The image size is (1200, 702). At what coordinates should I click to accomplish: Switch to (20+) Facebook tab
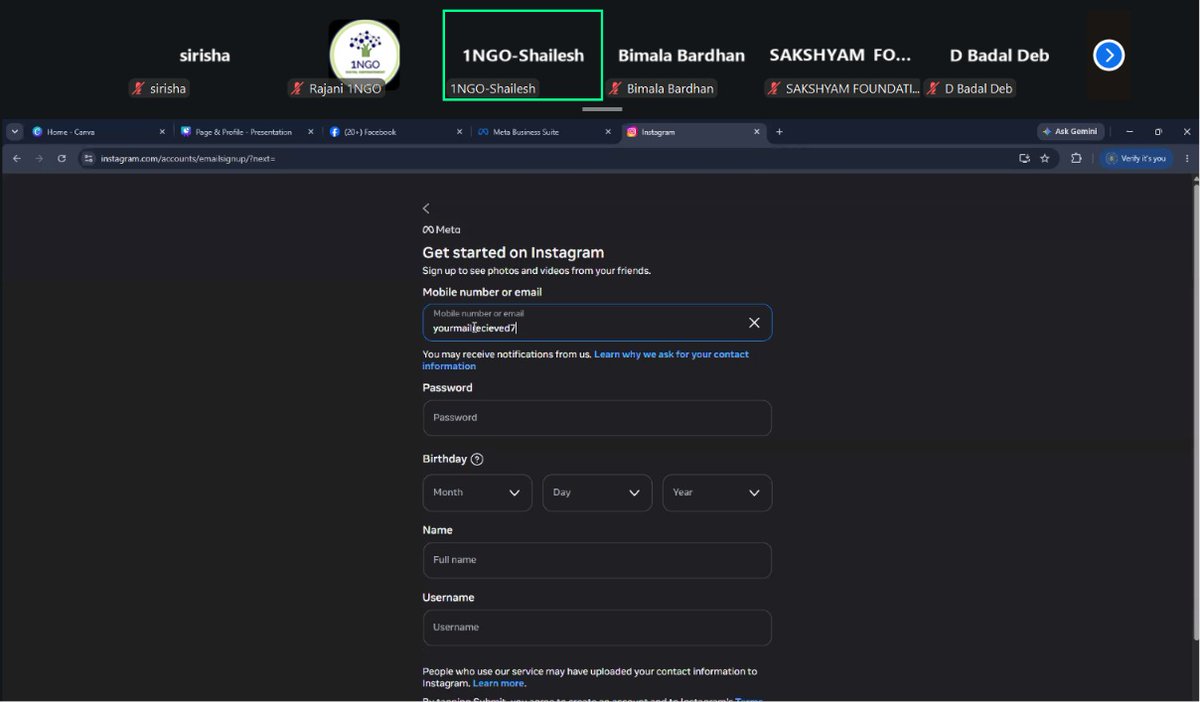point(394,131)
